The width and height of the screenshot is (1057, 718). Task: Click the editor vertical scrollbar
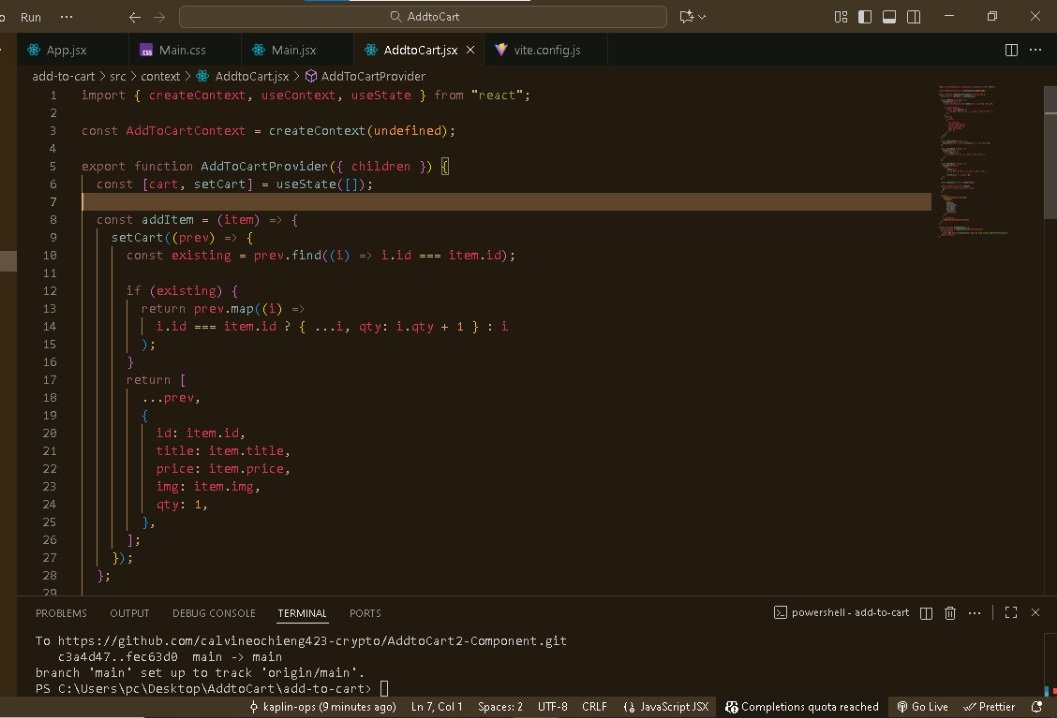(x=1050, y=152)
